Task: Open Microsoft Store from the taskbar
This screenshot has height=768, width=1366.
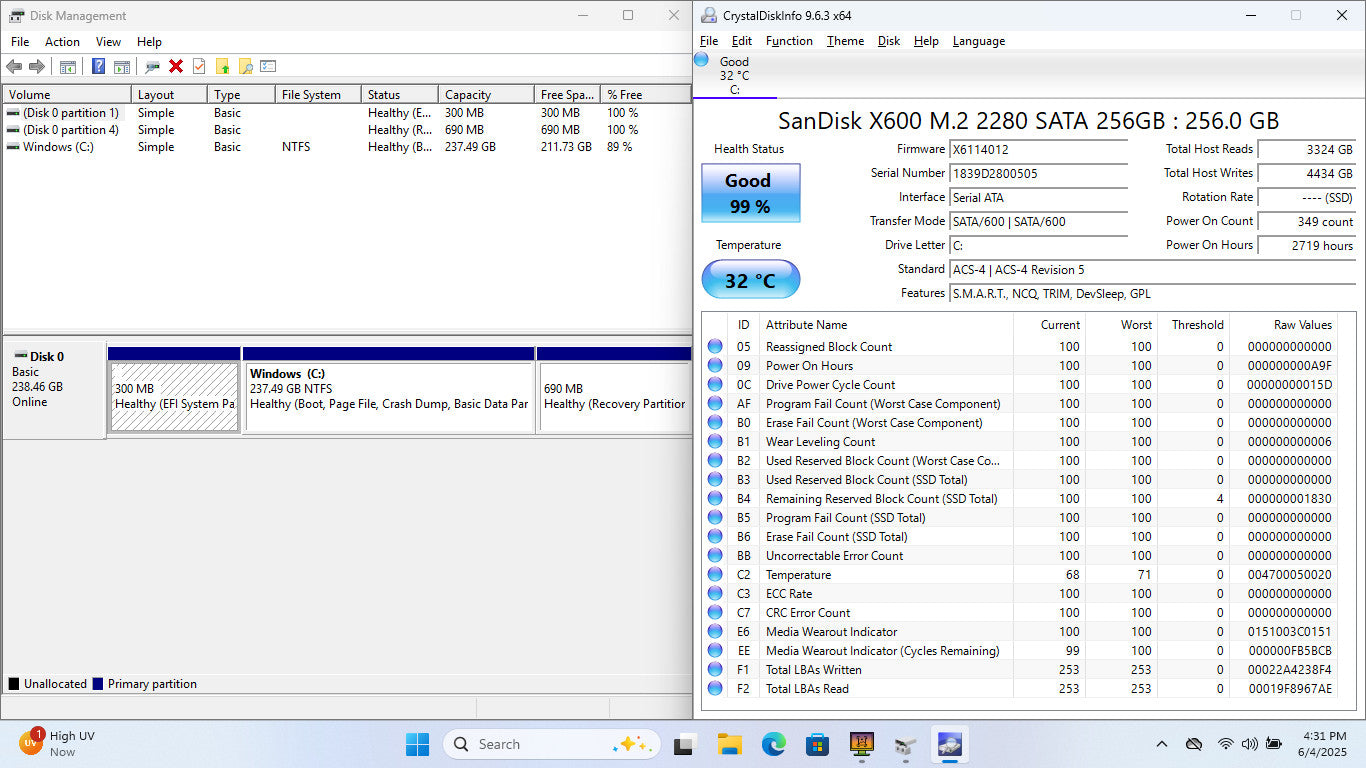Action: [x=817, y=744]
